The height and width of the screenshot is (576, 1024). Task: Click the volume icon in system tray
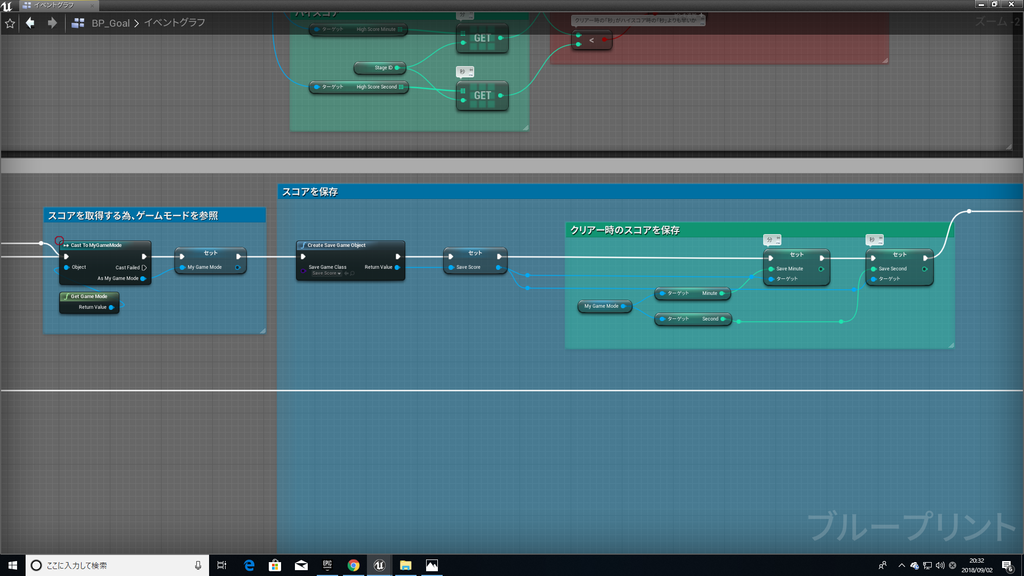point(940,566)
